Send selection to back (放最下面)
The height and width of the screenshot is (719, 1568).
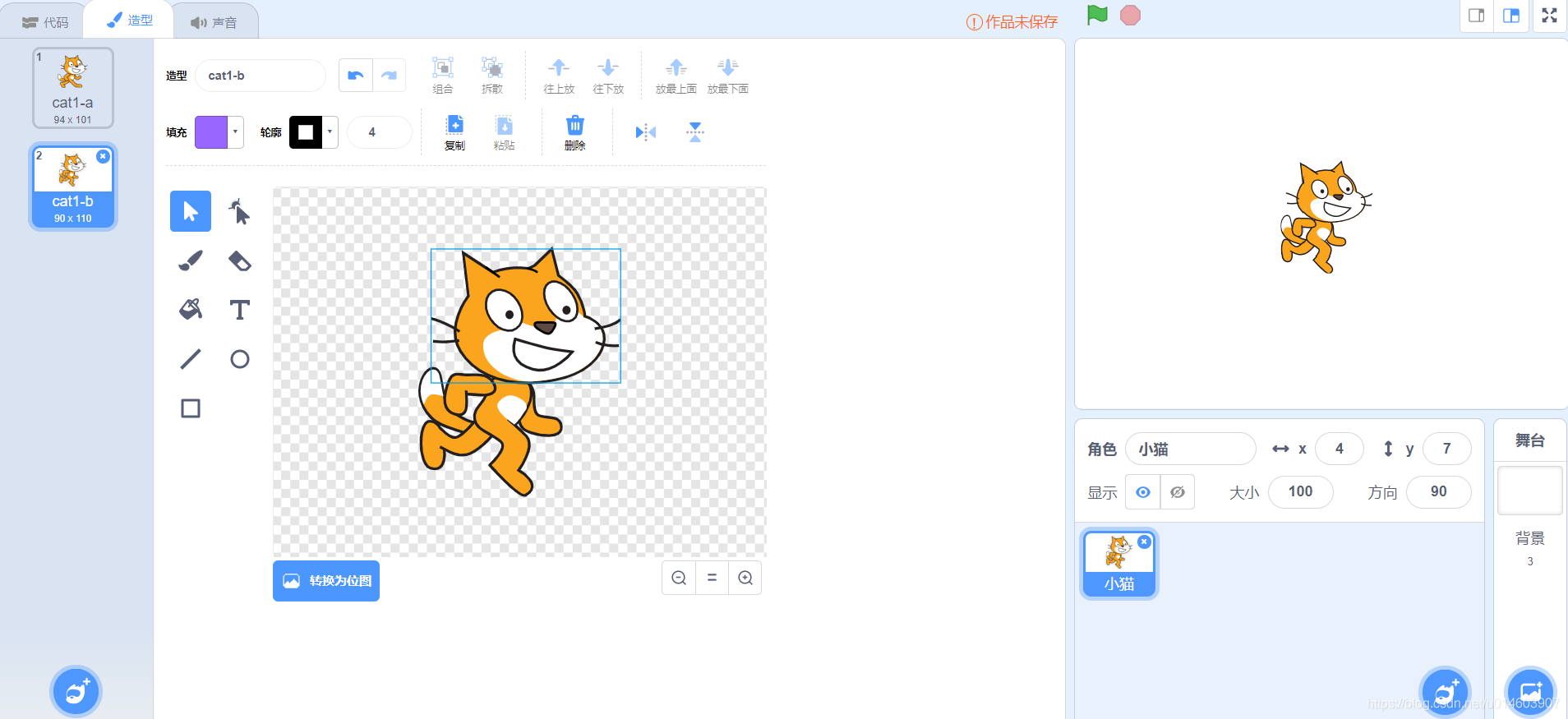728,75
